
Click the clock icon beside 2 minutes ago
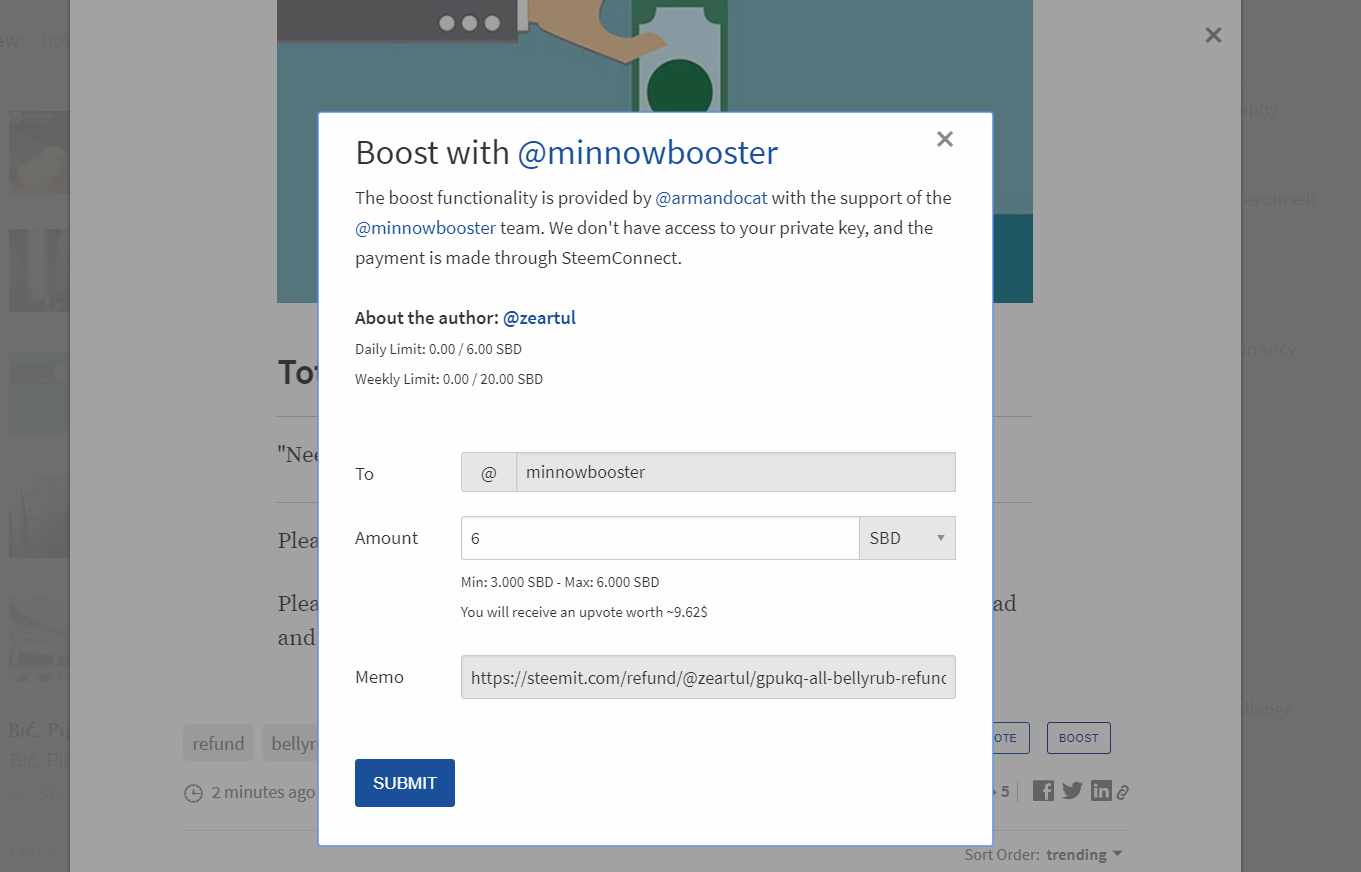[x=194, y=793]
